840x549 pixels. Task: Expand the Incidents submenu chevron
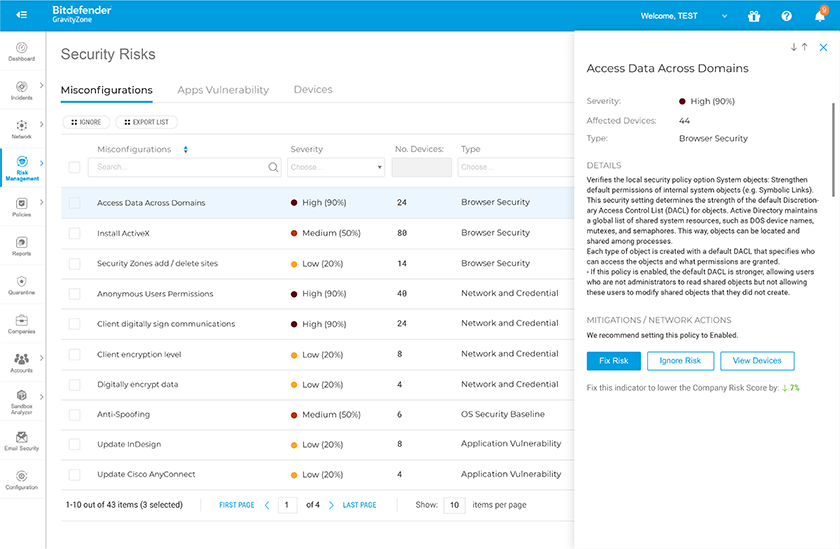coord(41,85)
